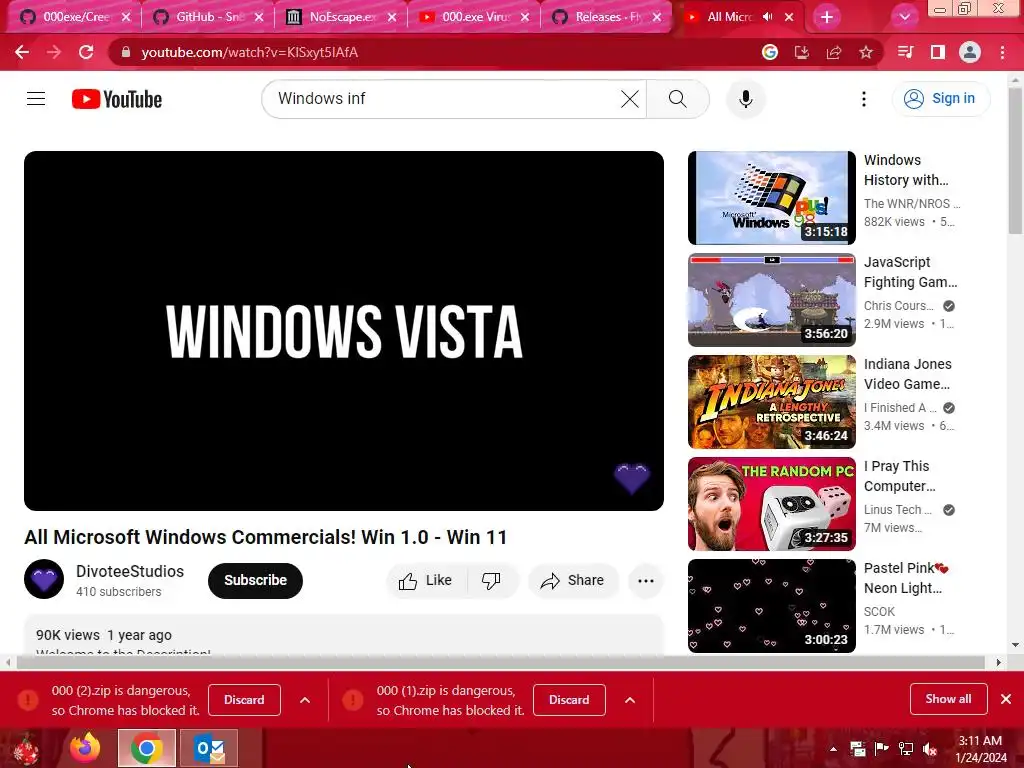Open the I Pray This Computer thumbnail
The image size is (1024, 768).
pos(771,504)
